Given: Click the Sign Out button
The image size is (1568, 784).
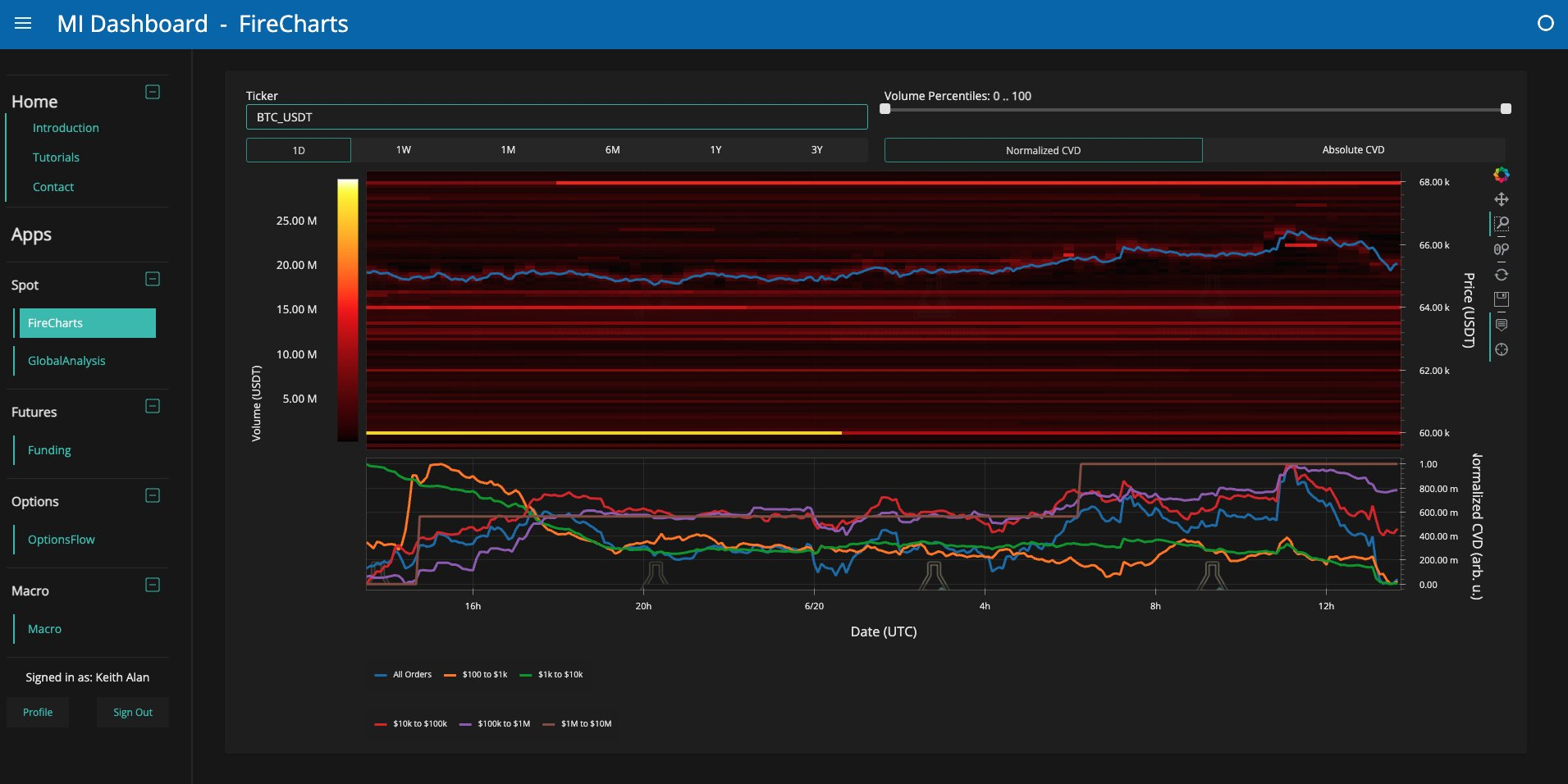Looking at the screenshot, I should 133,713.
